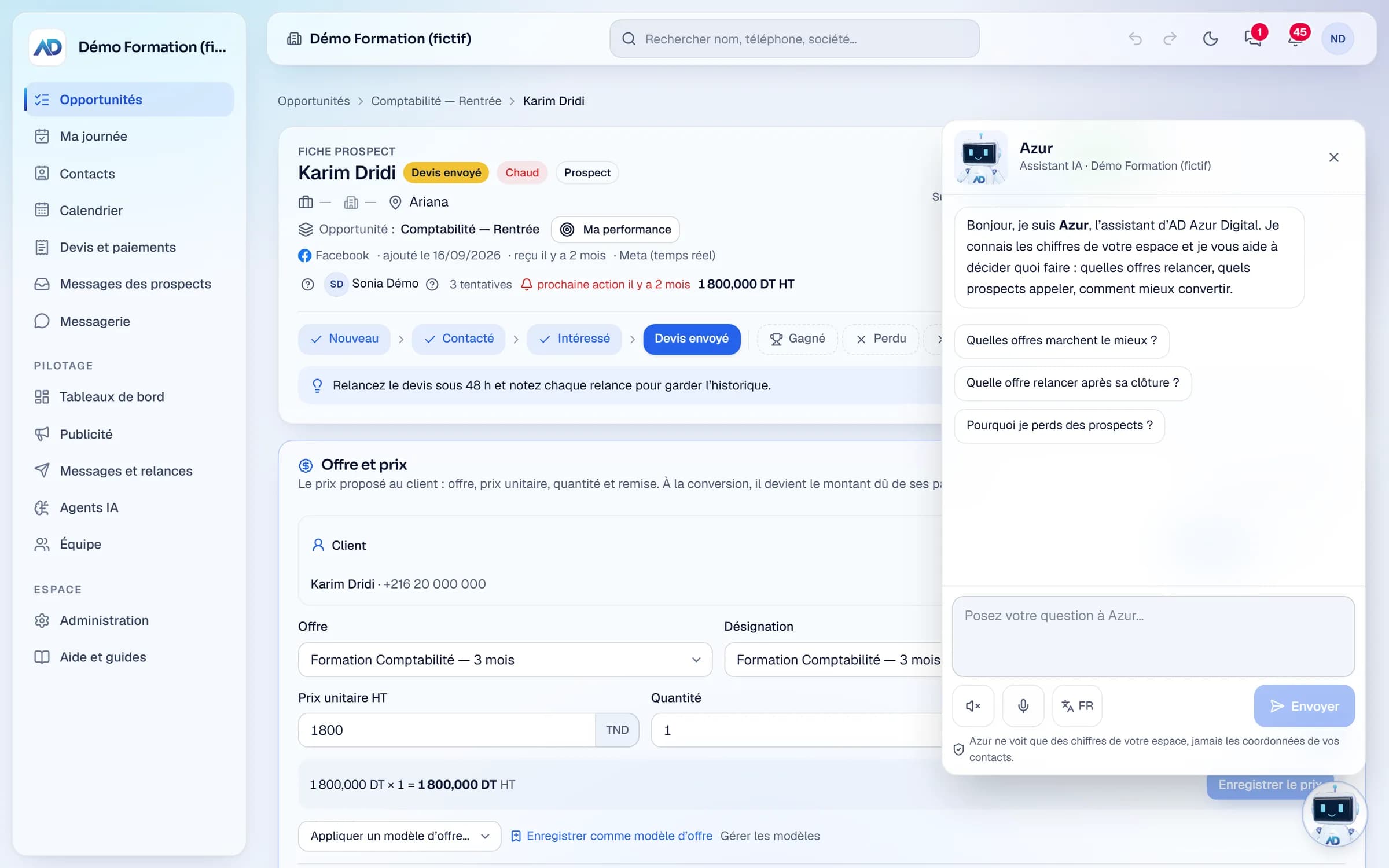The width and height of the screenshot is (1389, 868).
Task: Open Ma performance button
Action: [x=615, y=229]
